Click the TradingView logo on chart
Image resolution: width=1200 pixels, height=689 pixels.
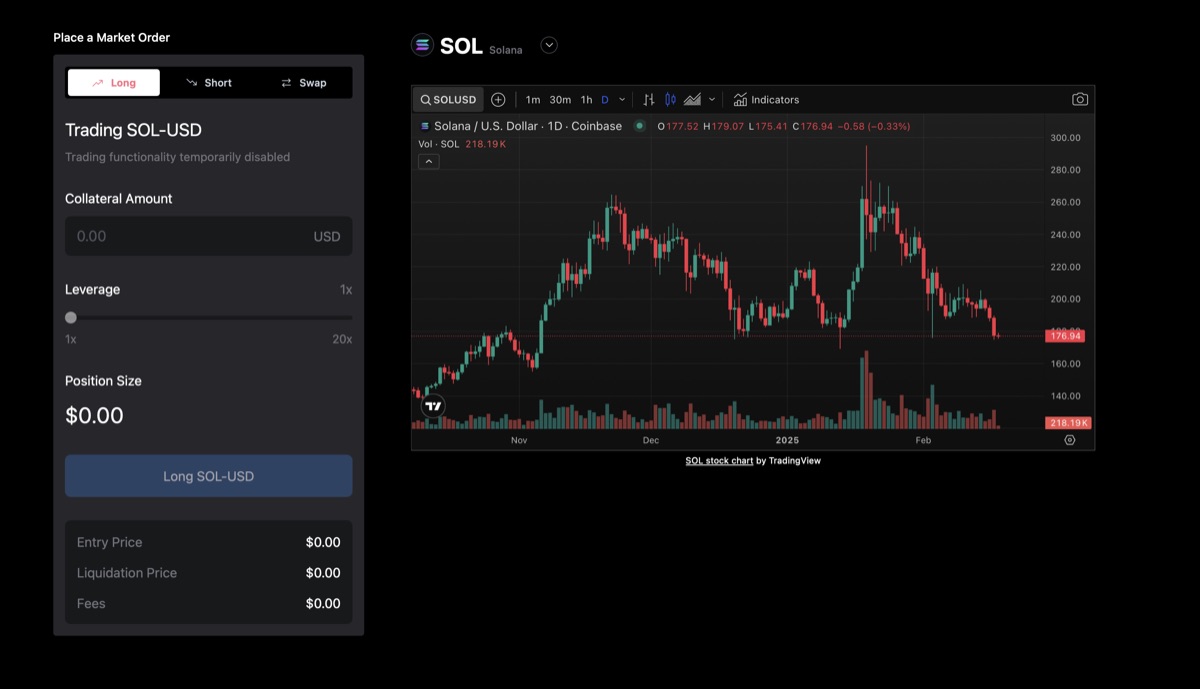[433, 406]
